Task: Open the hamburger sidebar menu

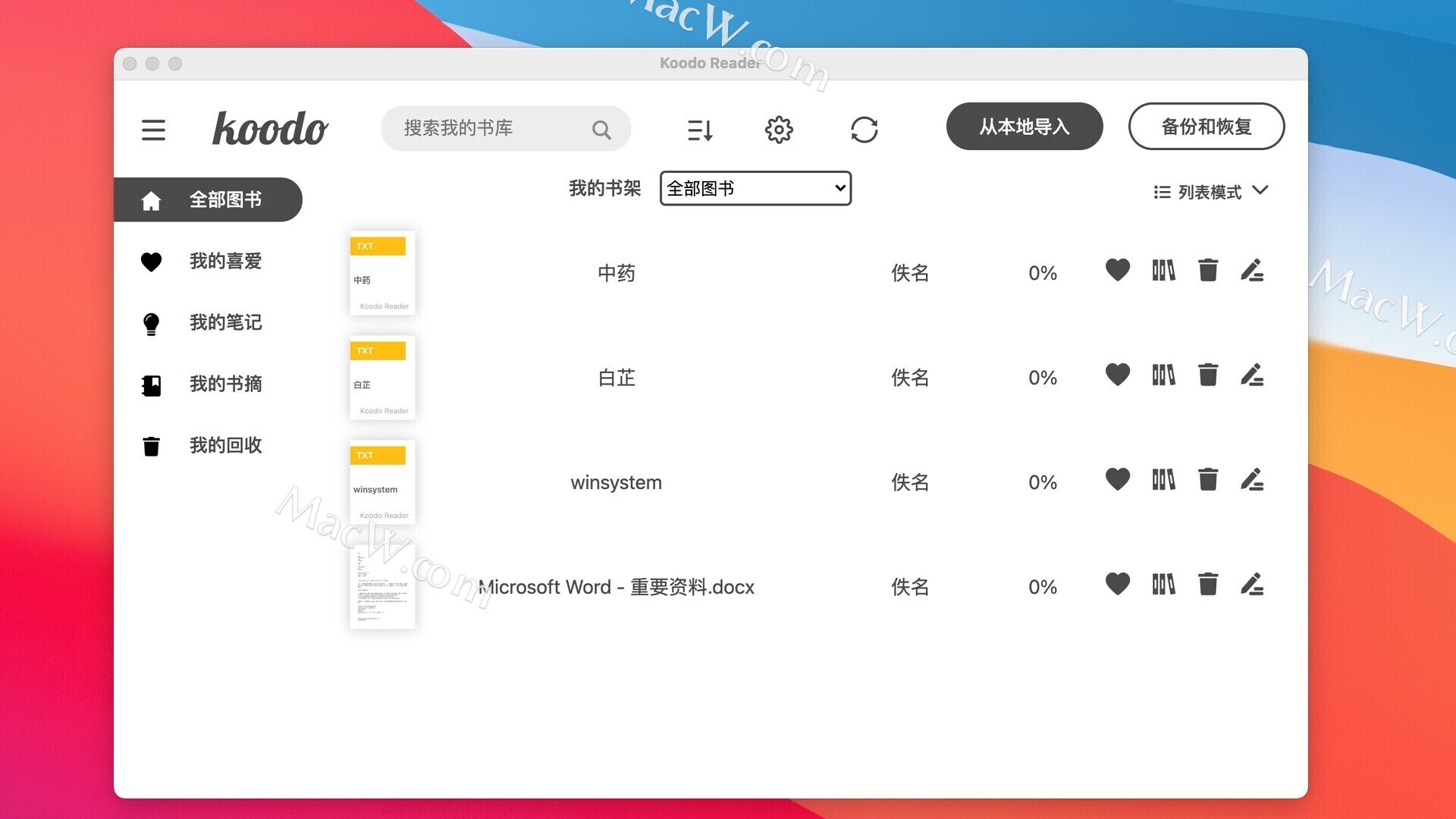Action: (x=153, y=130)
